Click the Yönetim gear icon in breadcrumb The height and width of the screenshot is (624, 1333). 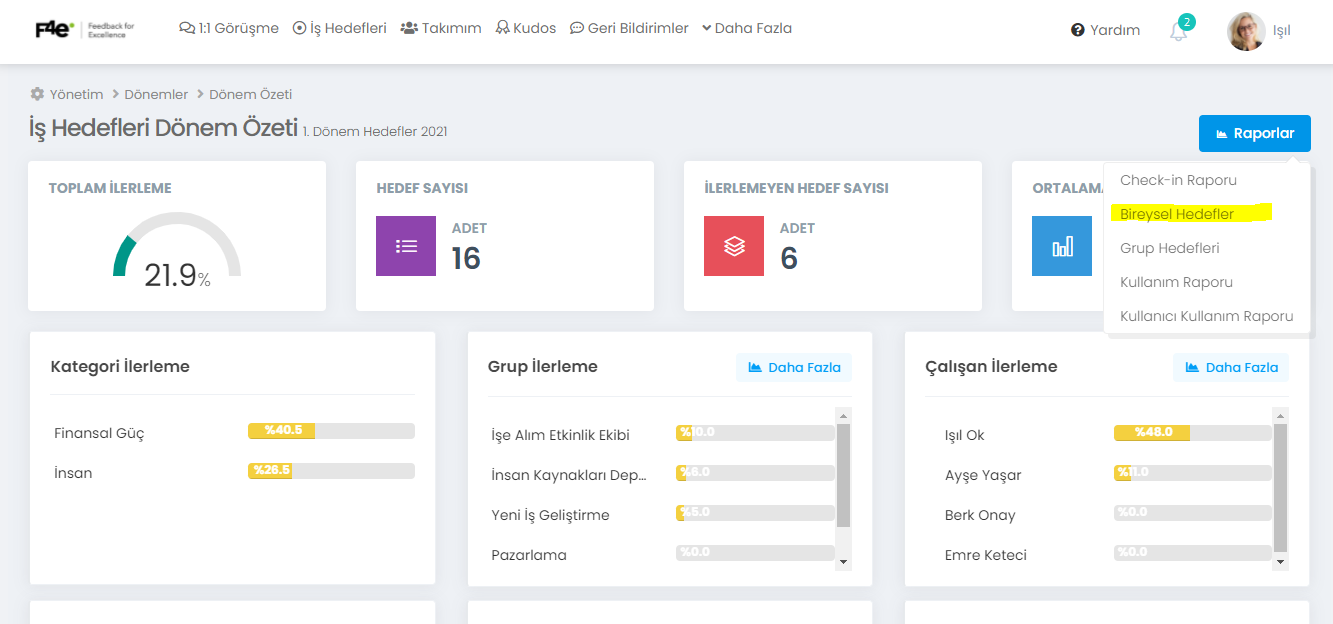(x=37, y=94)
